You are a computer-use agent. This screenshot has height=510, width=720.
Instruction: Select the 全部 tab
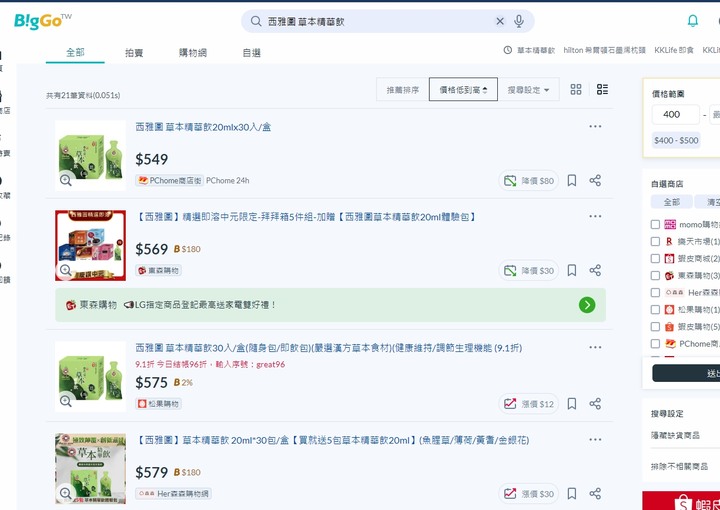[75, 52]
